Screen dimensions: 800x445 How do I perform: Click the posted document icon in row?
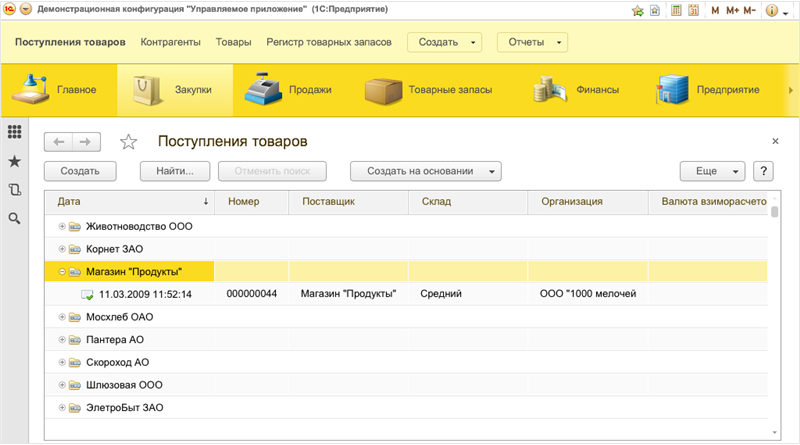(87, 294)
